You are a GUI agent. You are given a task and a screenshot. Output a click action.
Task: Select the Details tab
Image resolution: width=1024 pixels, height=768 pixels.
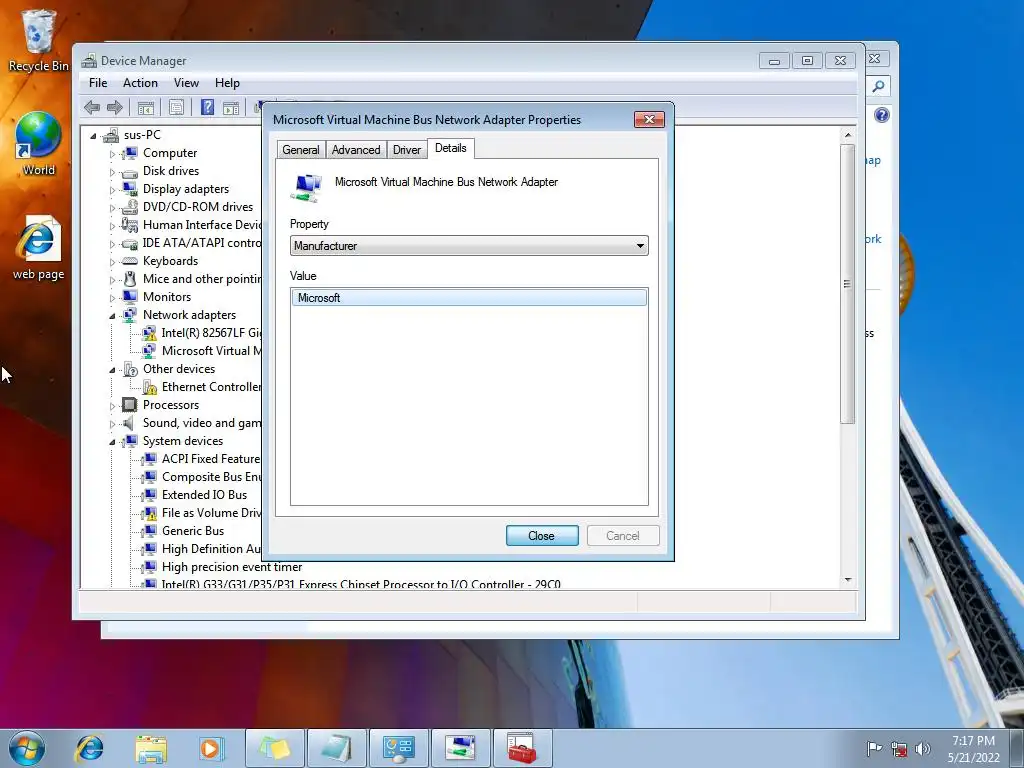tap(451, 148)
